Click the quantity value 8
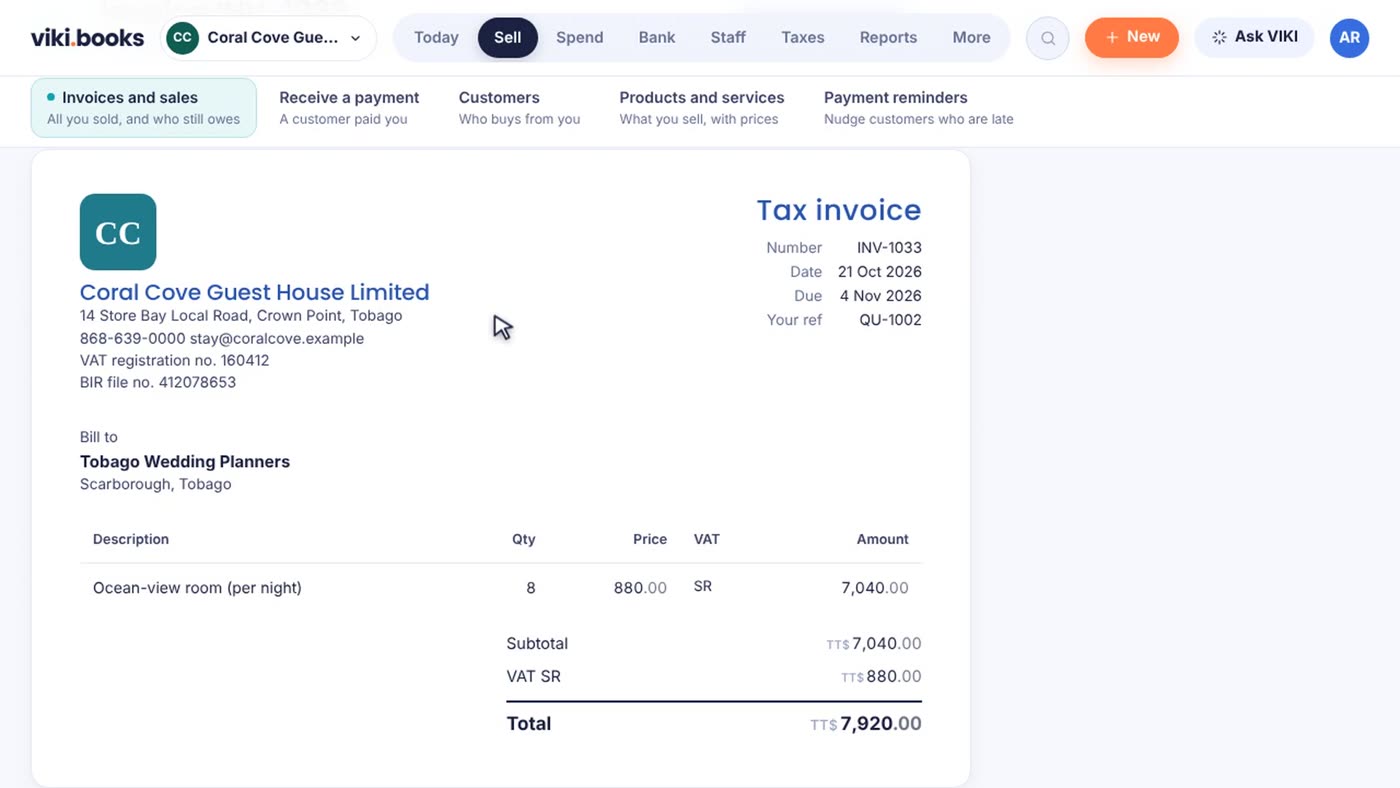This screenshot has width=1400, height=788. click(x=531, y=588)
